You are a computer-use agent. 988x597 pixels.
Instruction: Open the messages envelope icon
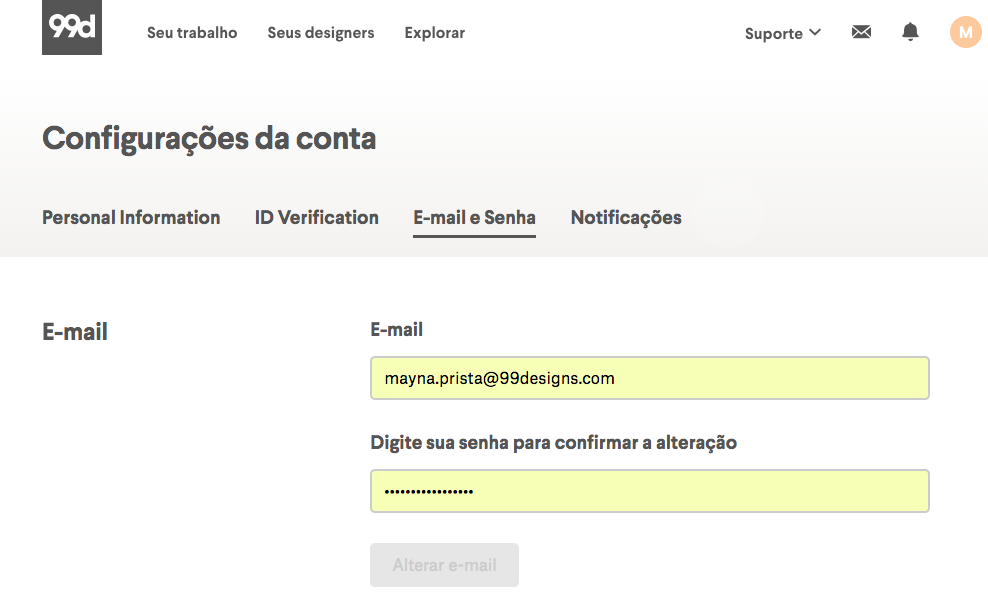[861, 33]
